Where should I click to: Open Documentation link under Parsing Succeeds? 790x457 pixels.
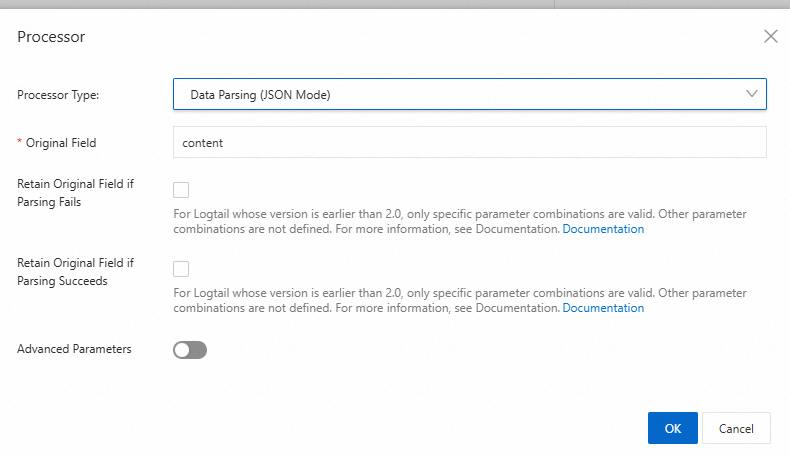coord(603,308)
